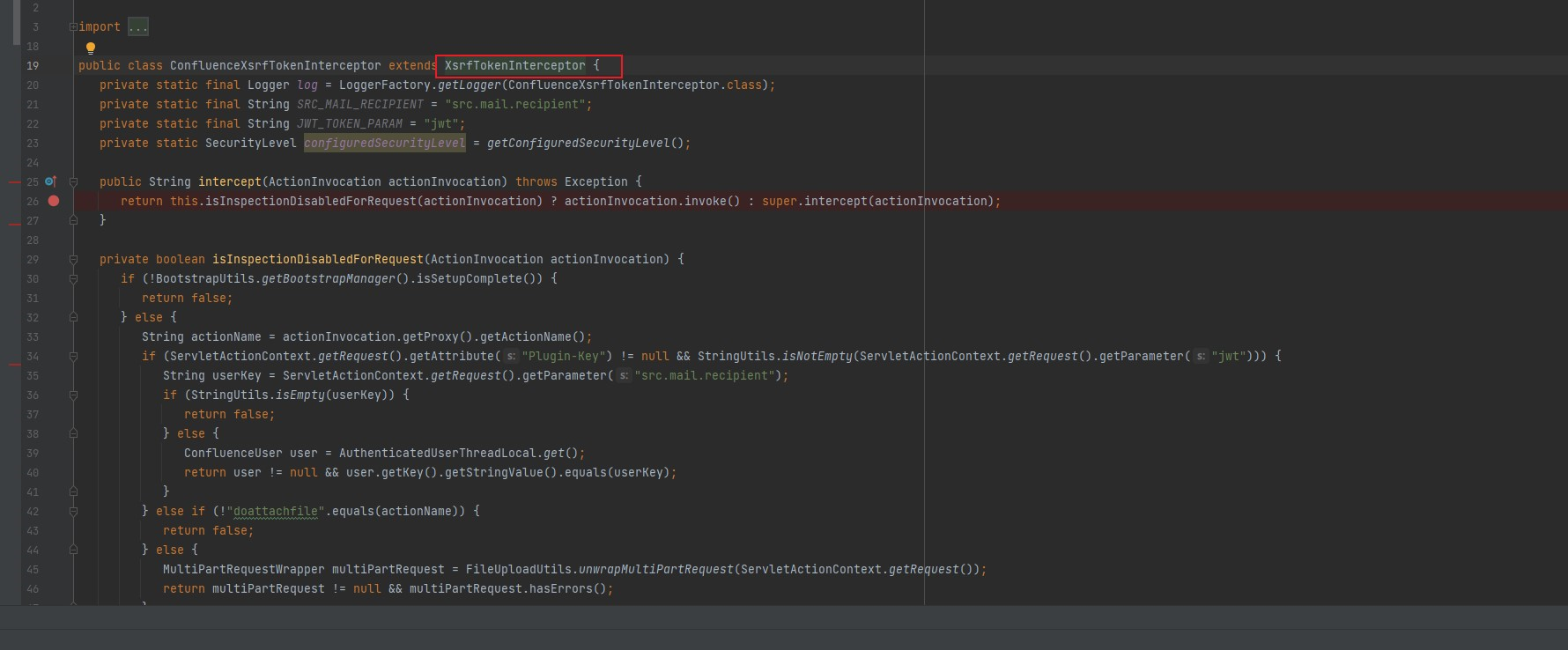The height and width of the screenshot is (650, 1568).
Task: Click the getConfiguredSecurityLevel() call on line 23
Action: [x=586, y=143]
